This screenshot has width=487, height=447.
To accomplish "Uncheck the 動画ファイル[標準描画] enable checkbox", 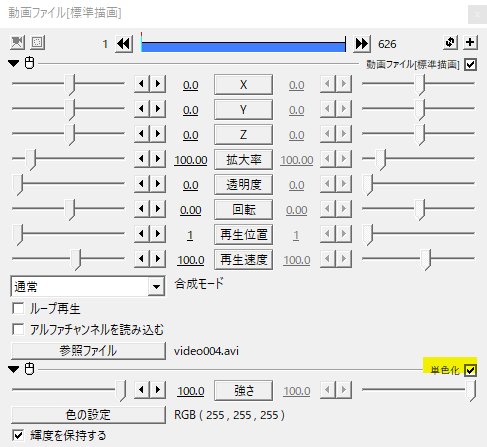I will click(x=470, y=65).
